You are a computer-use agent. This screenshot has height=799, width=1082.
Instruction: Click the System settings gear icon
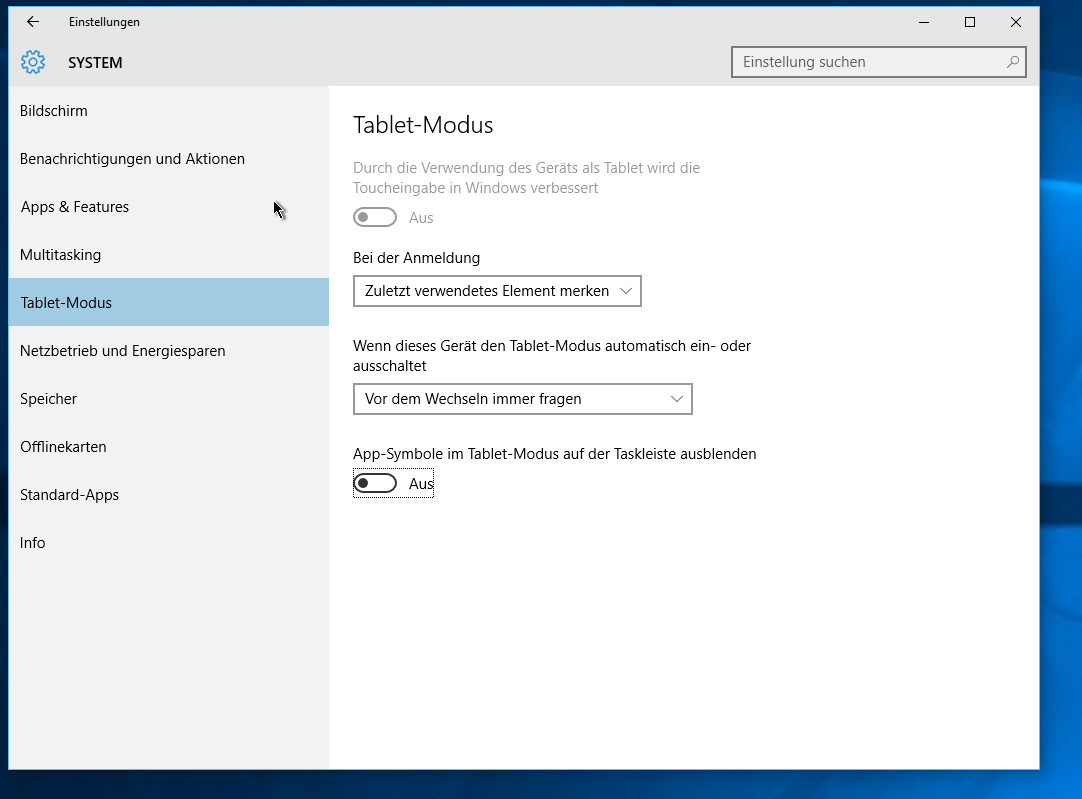point(32,62)
